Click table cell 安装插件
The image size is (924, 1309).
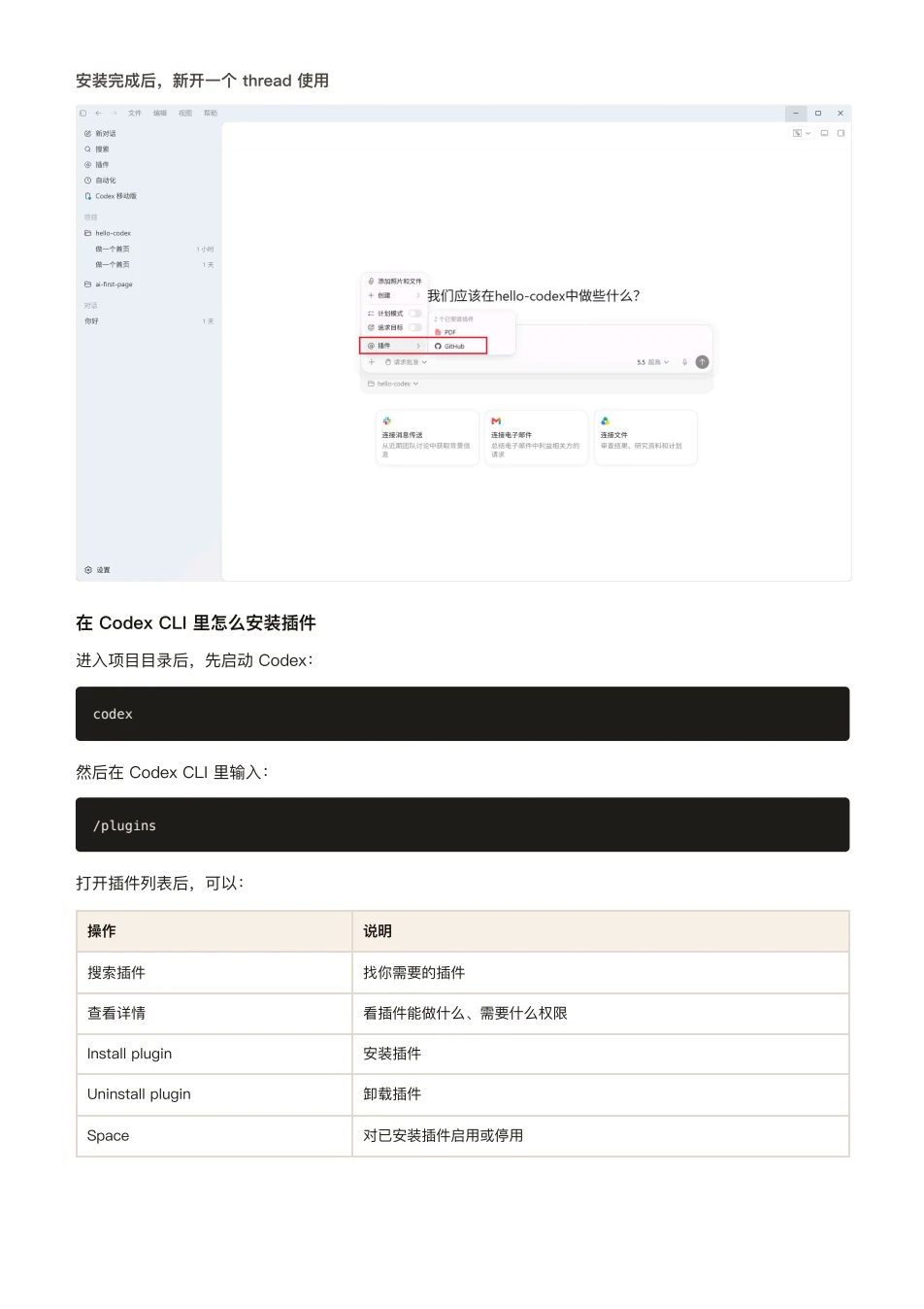[x=600, y=1054]
